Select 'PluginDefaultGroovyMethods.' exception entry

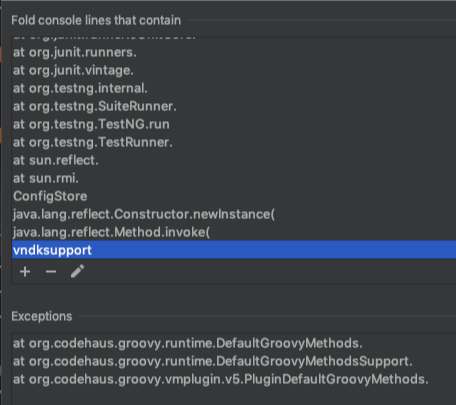pyautogui.click(x=234, y=379)
